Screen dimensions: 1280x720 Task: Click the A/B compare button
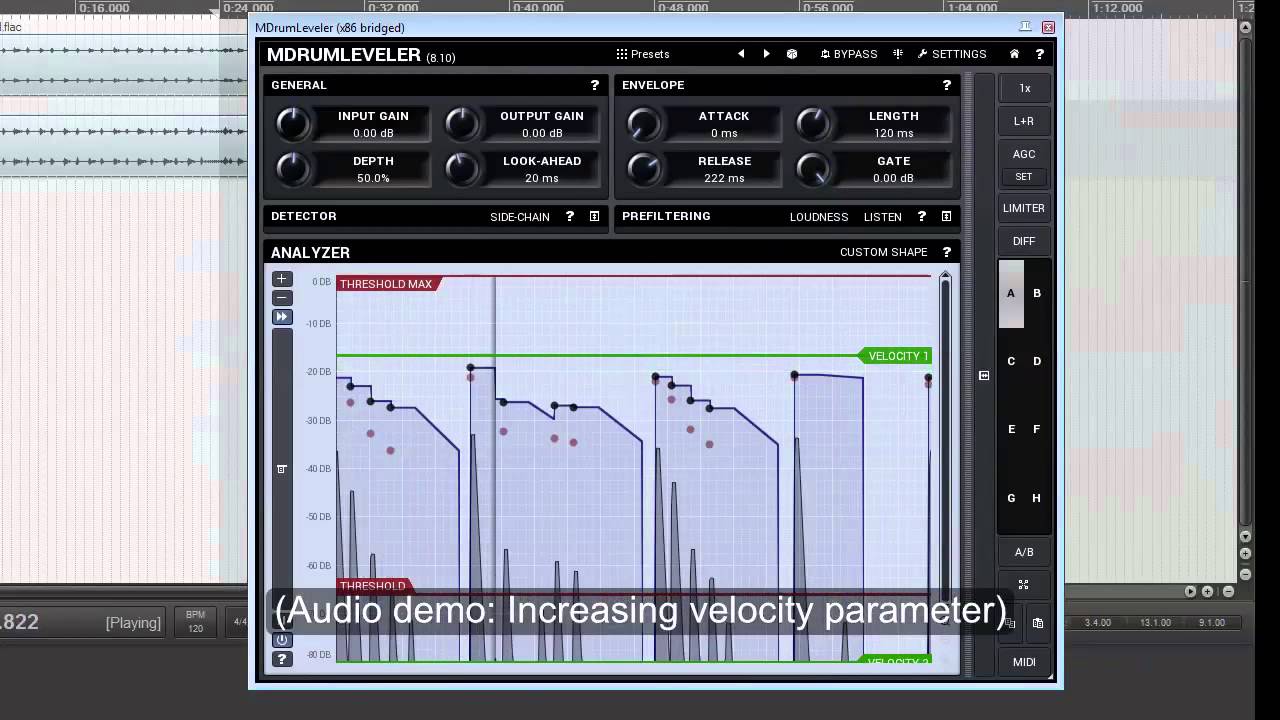[1024, 552]
